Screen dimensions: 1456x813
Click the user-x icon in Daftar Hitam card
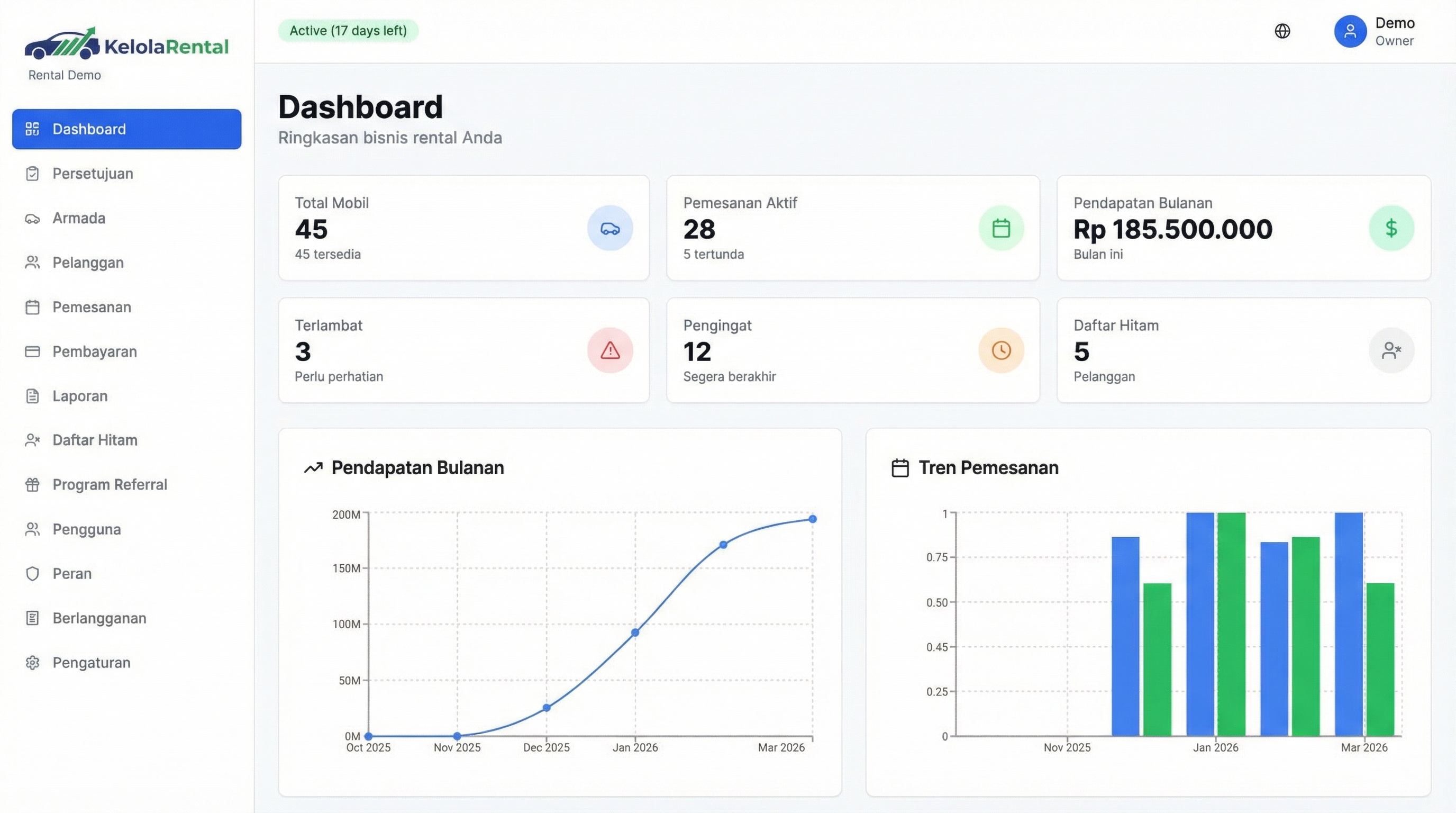pyautogui.click(x=1391, y=350)
